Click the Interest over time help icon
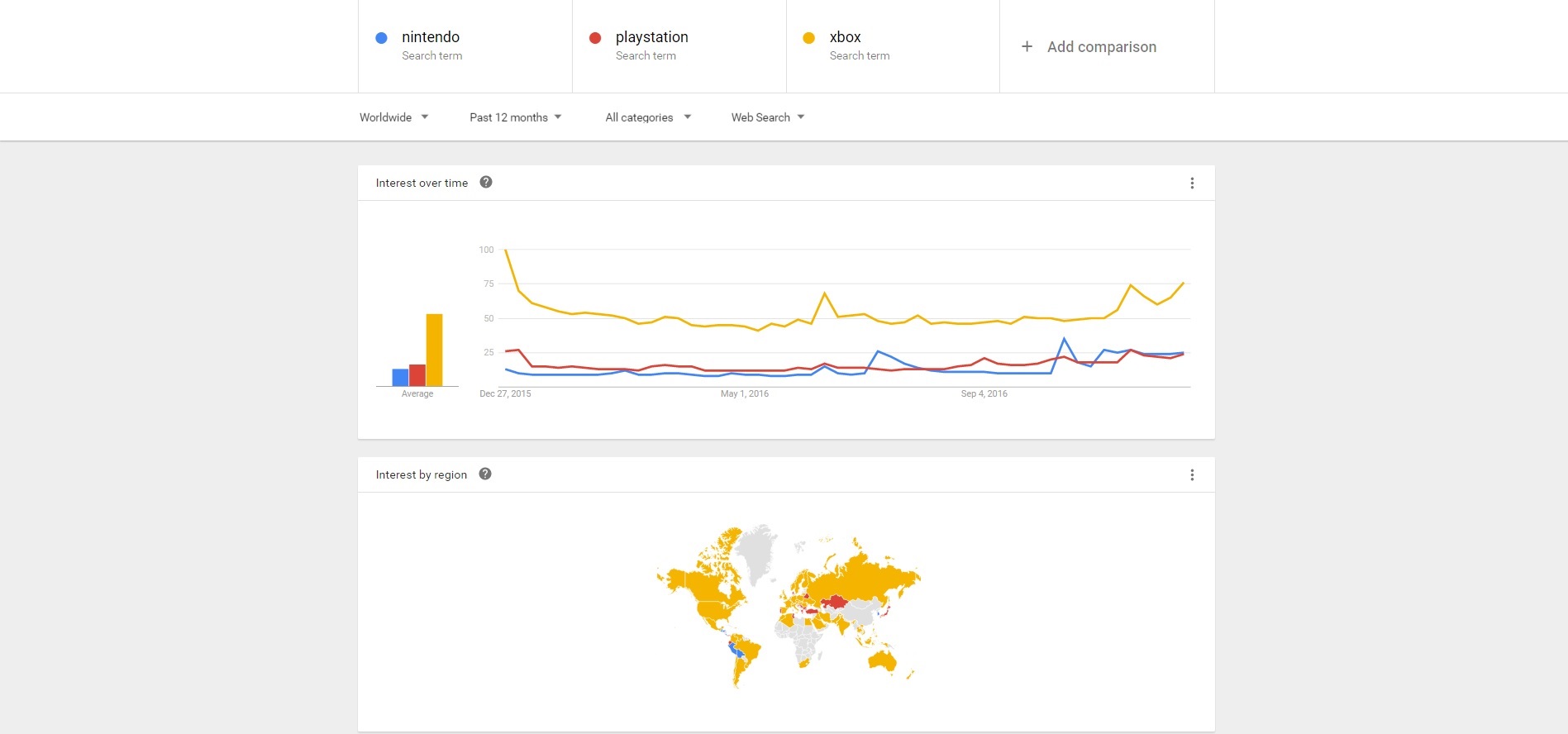Screen dimensions: 1568x734 click(x=486, y=183)
